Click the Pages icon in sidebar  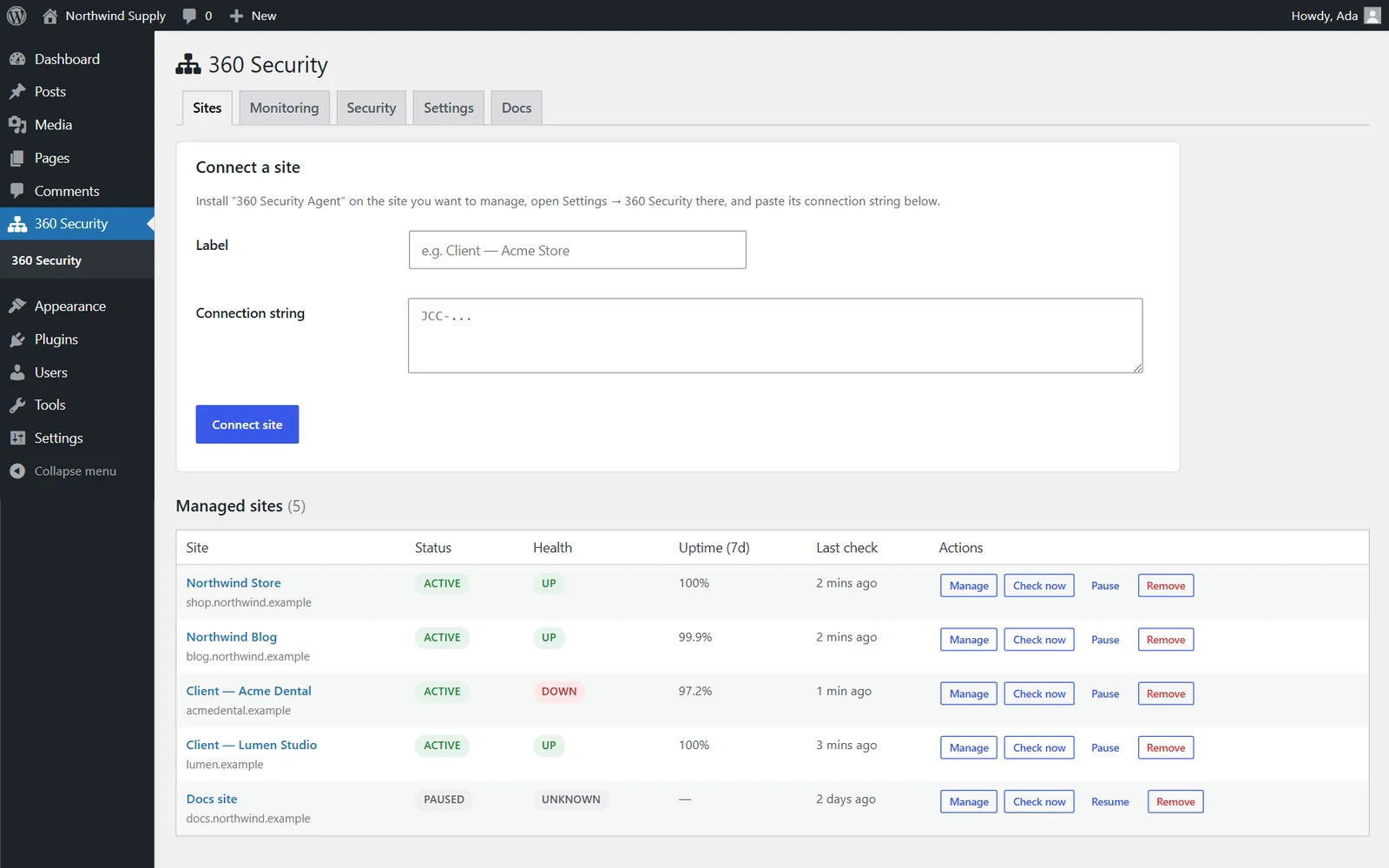(x=17, y=158)
